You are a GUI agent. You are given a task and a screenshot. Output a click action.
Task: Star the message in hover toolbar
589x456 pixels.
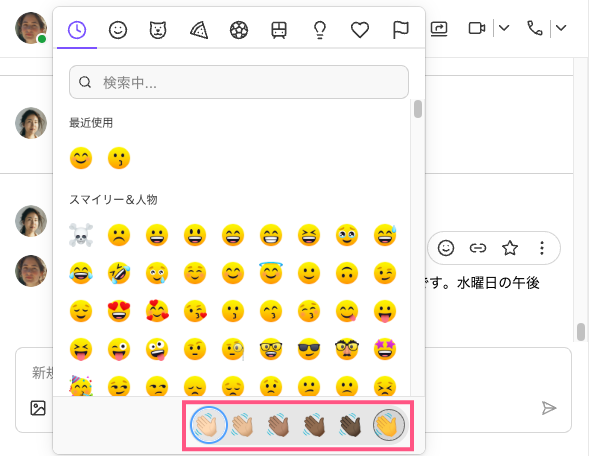pyautogui.click(x=510, y=248)
